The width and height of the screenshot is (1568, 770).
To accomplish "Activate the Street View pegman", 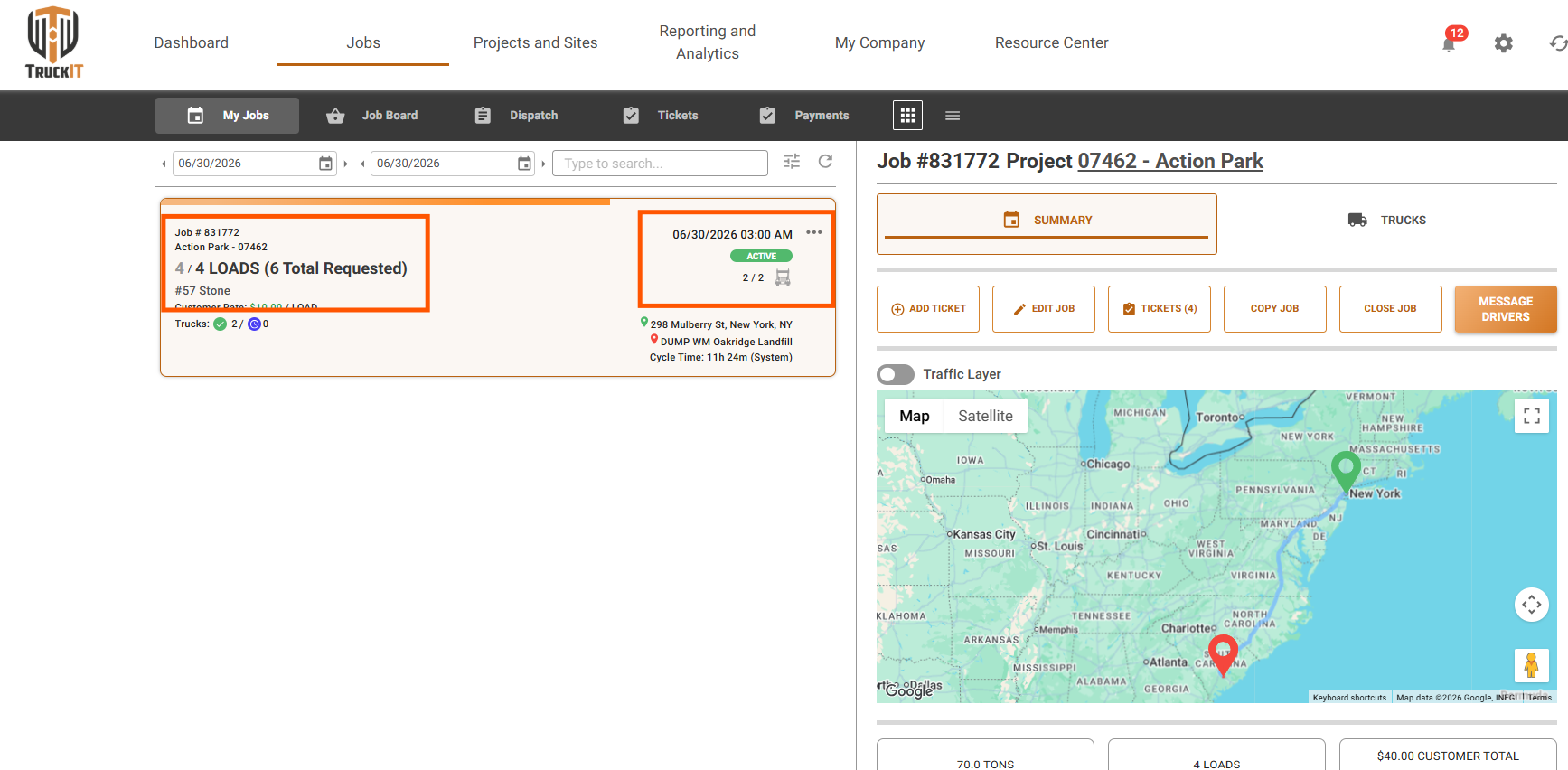I will 1532,665.
